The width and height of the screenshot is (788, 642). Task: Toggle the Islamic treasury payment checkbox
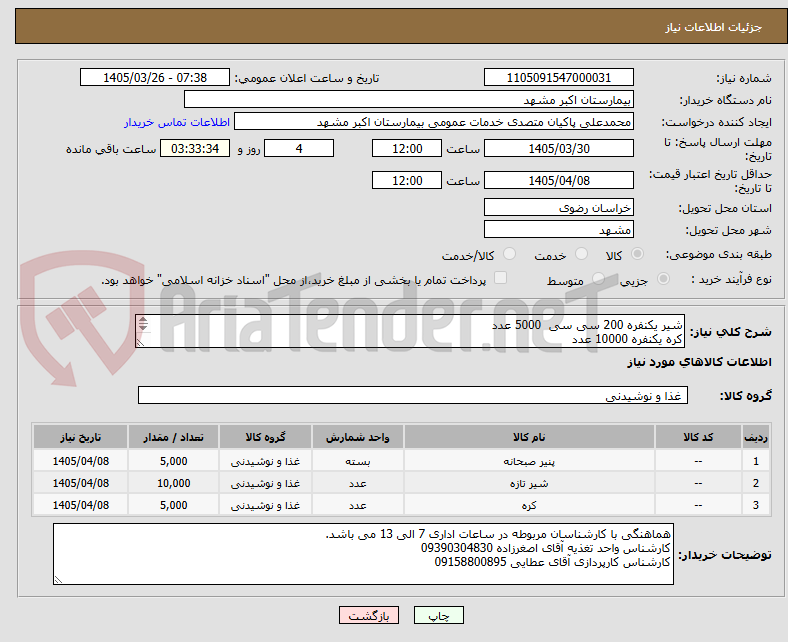(x=501, y=278)
